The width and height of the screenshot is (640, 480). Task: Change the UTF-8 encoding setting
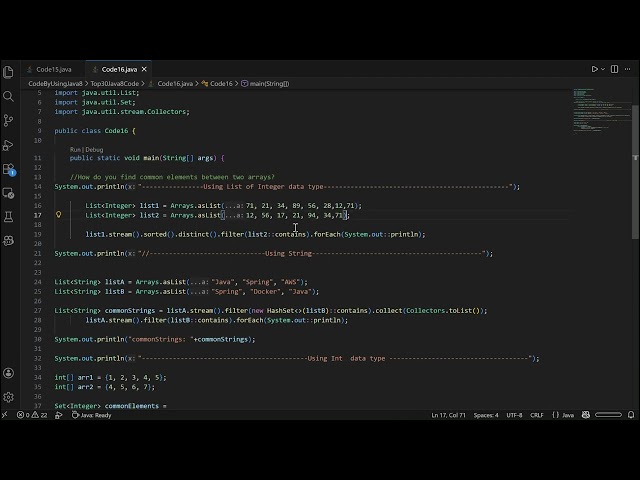[514, 415]
